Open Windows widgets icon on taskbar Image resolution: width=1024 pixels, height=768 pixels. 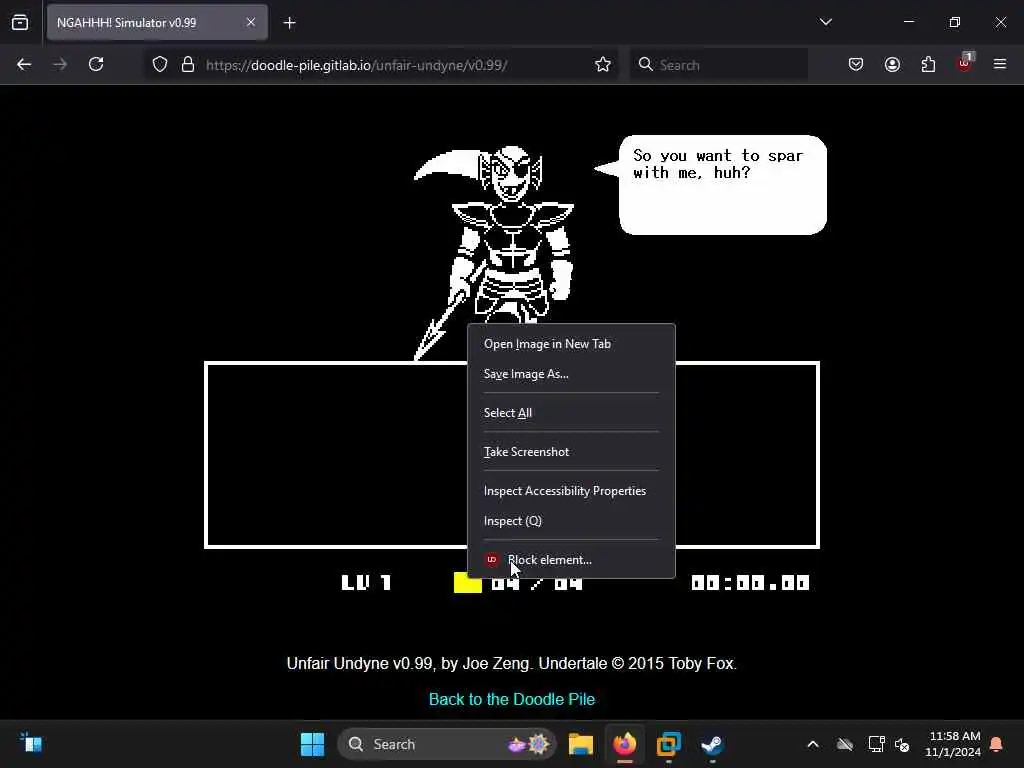tap(31, 743)
